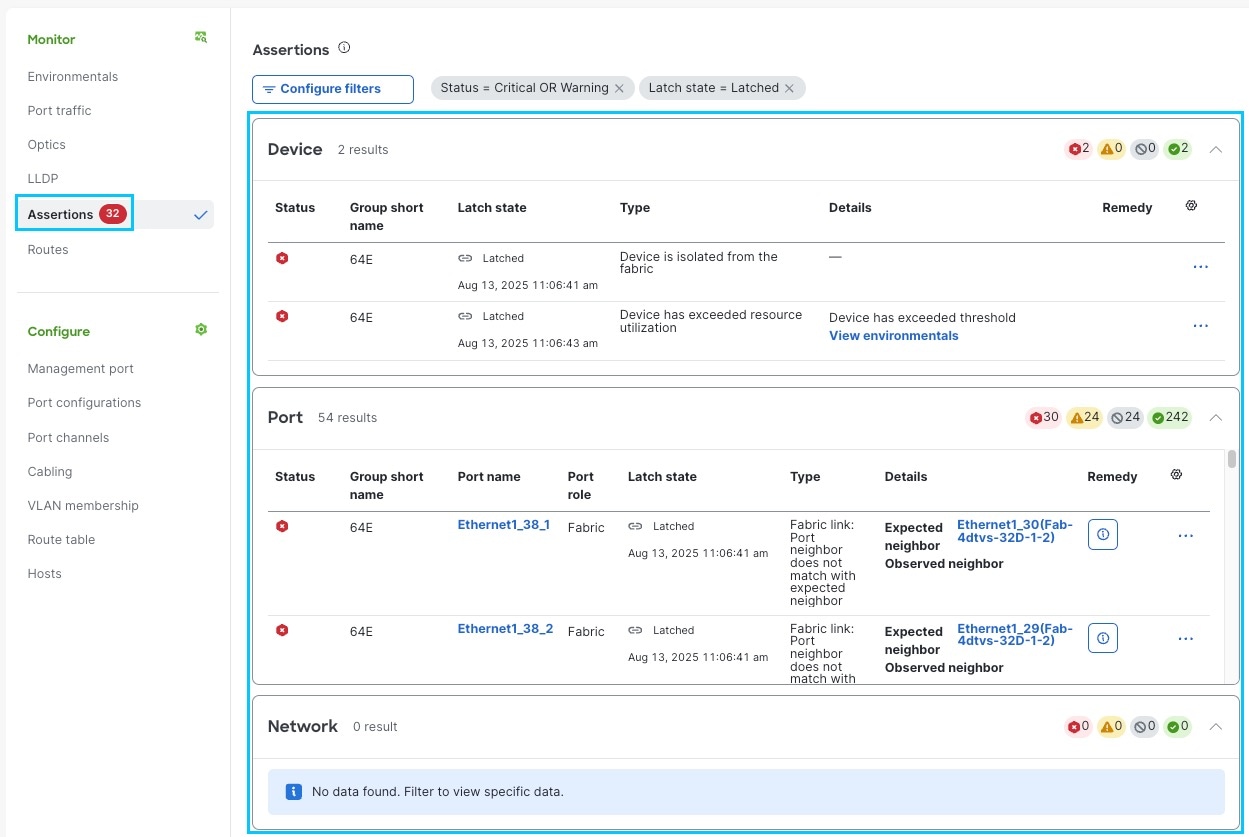Click Port warning count badge showing 24
Viewport: 1249px width, 837px height.
[1084, 418]
